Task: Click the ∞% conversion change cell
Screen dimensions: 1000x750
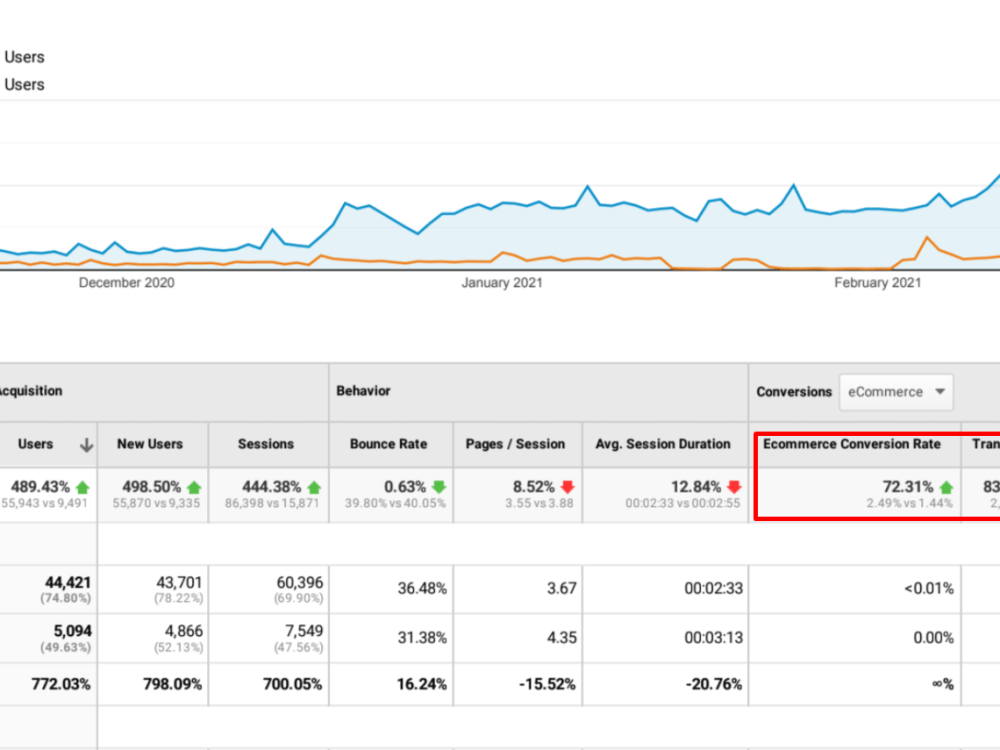Action: point(943,684)
